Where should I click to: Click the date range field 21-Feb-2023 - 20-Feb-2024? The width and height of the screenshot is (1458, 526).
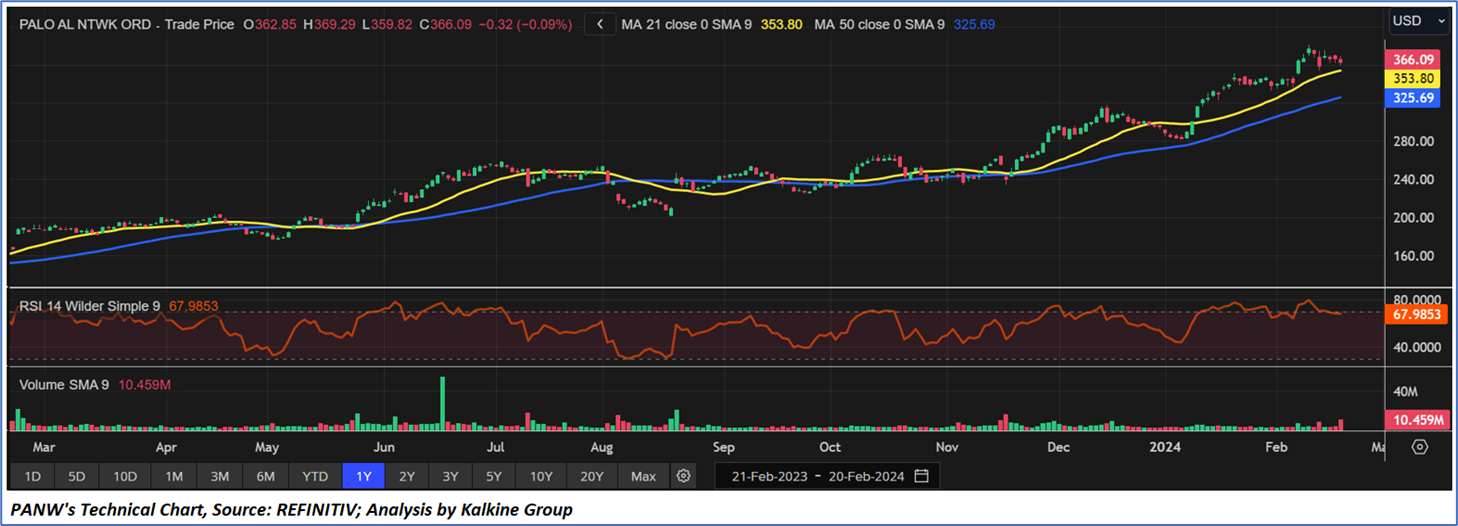click(827, 476)
